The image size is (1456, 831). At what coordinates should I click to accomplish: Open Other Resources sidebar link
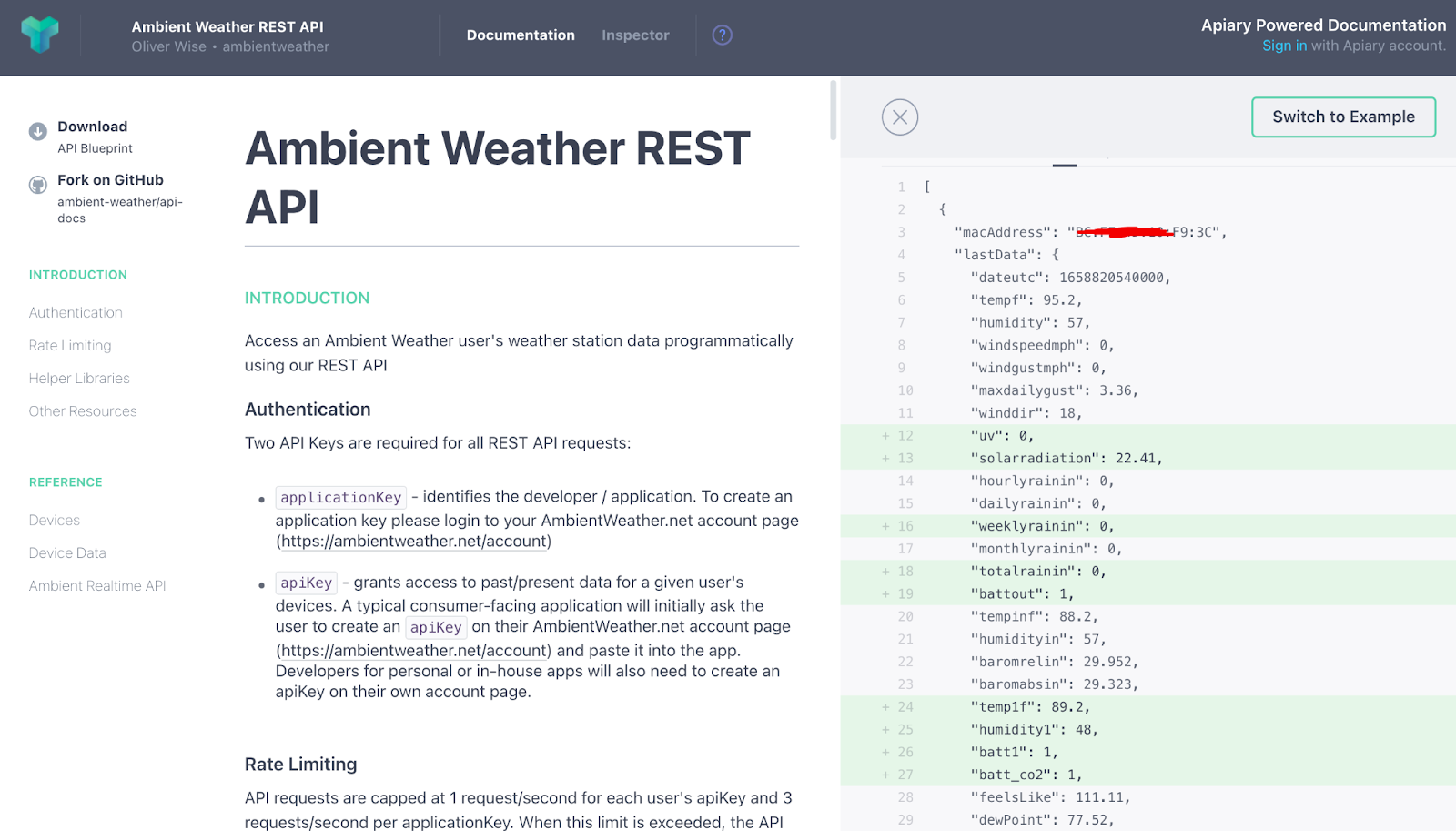83,411
